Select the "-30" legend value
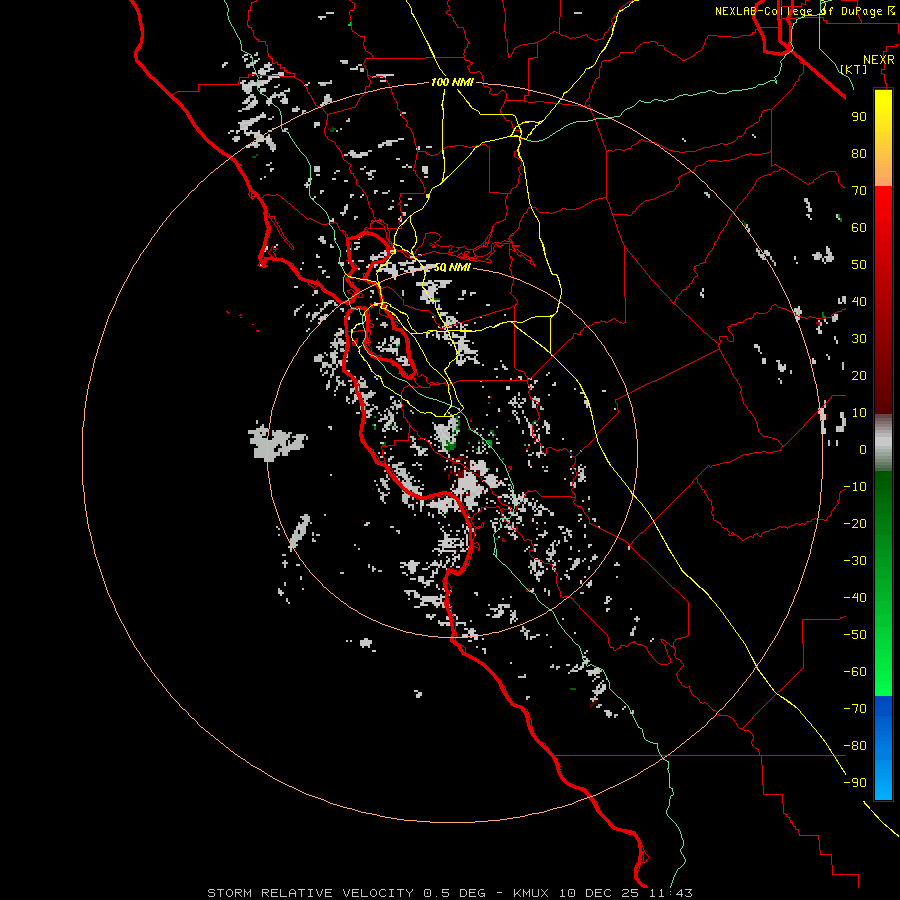The width and height of the screenshot is (900, 900). point(855,561)
